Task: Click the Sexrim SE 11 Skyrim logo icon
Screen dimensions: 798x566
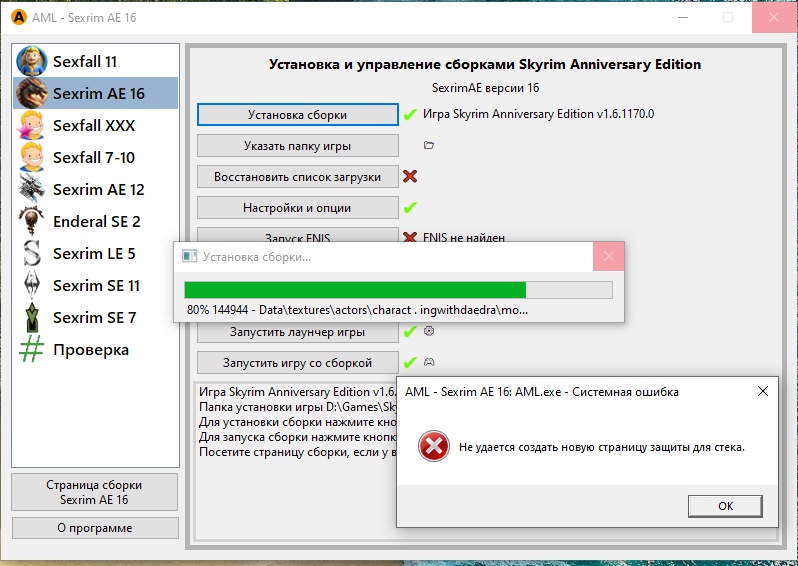Action: (32, 286)
